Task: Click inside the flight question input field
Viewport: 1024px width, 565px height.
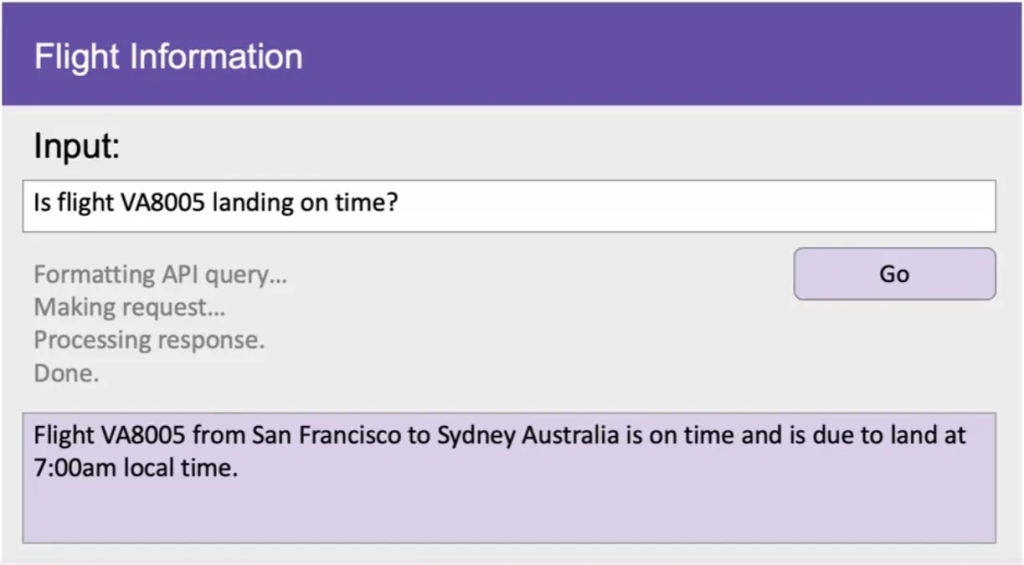Action: click(x=508, y=206)
